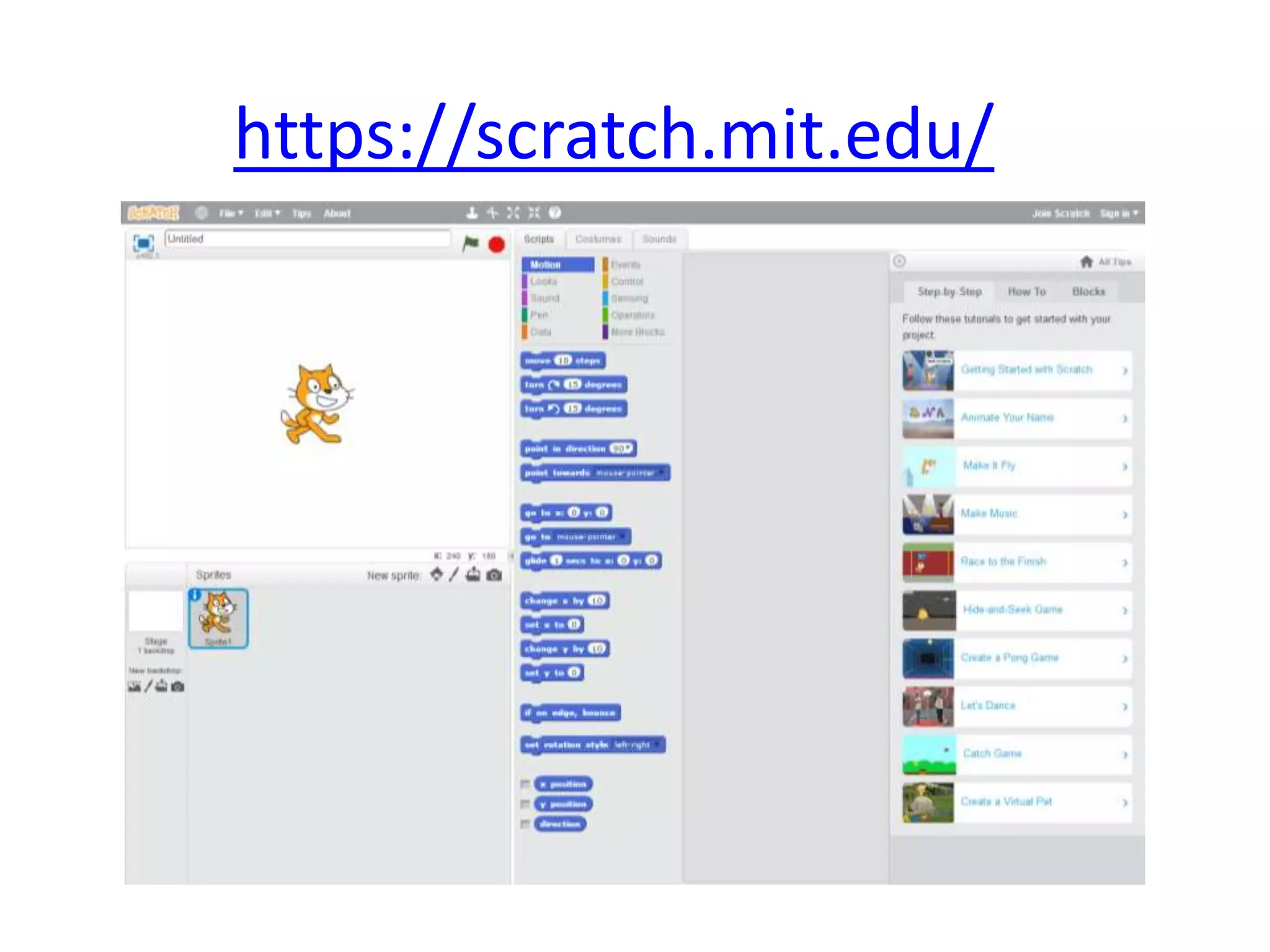Click the if on edge, bounce block

[x=571, y=713]
